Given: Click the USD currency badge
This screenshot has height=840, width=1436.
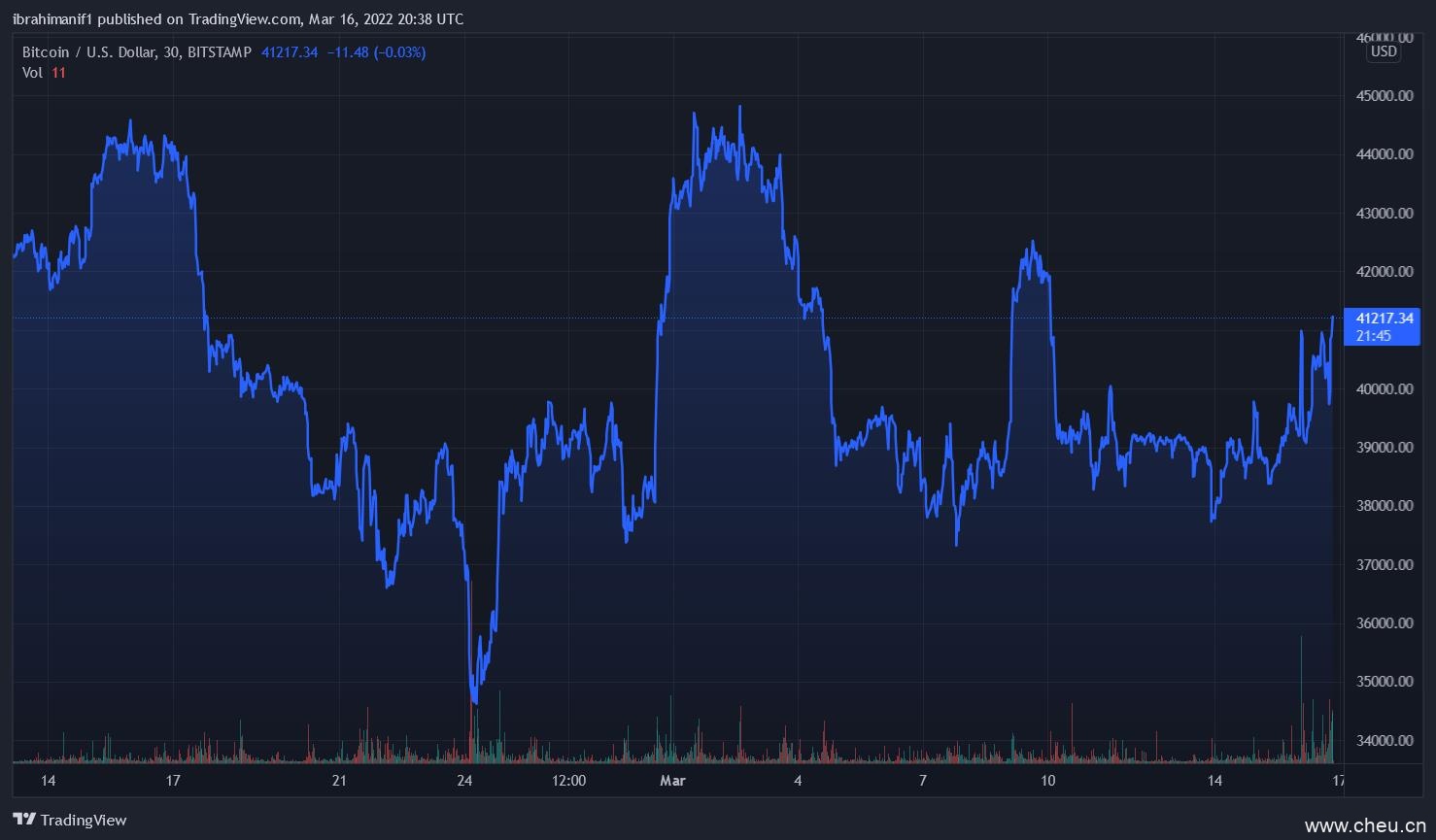Looking at the screenshot, I should (1383, 51).
